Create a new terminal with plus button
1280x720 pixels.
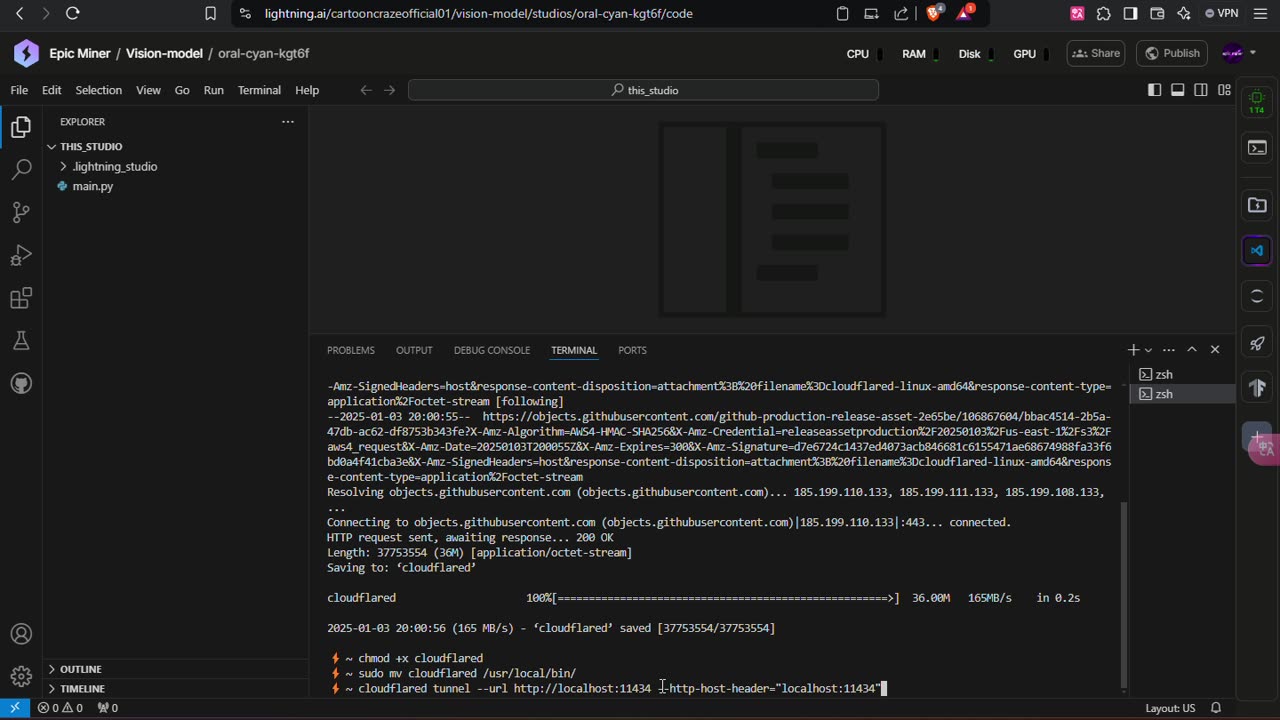pyautogui.click(x=1134, y=350)
